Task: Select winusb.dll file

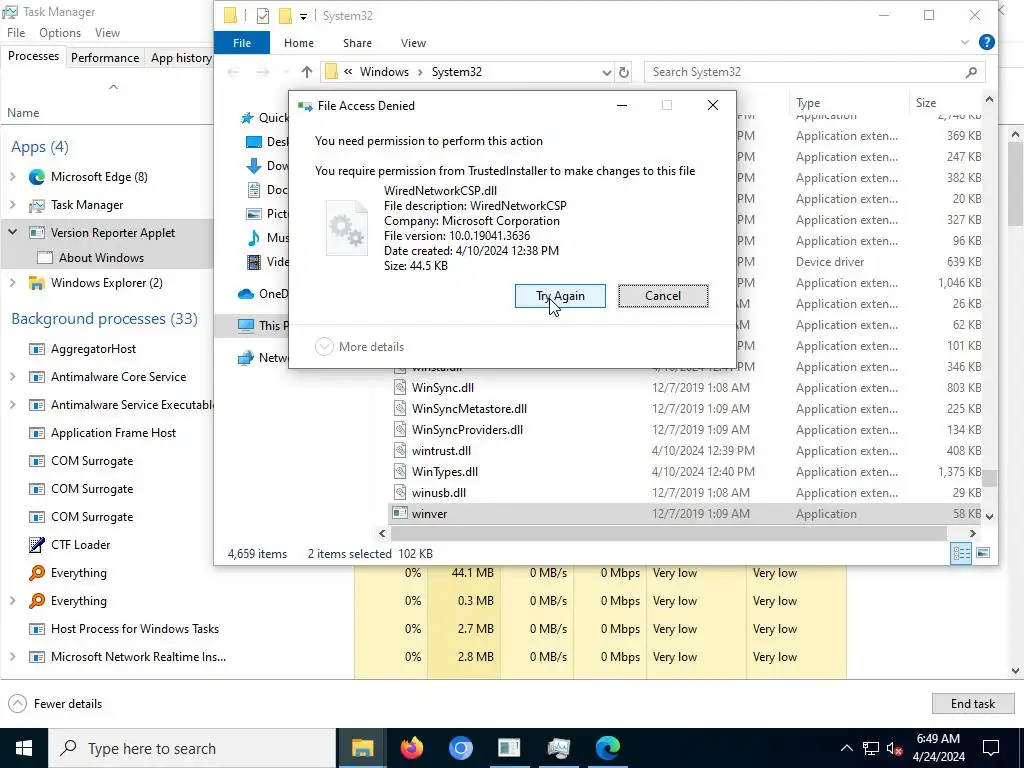Action: (x=438, y=492)
